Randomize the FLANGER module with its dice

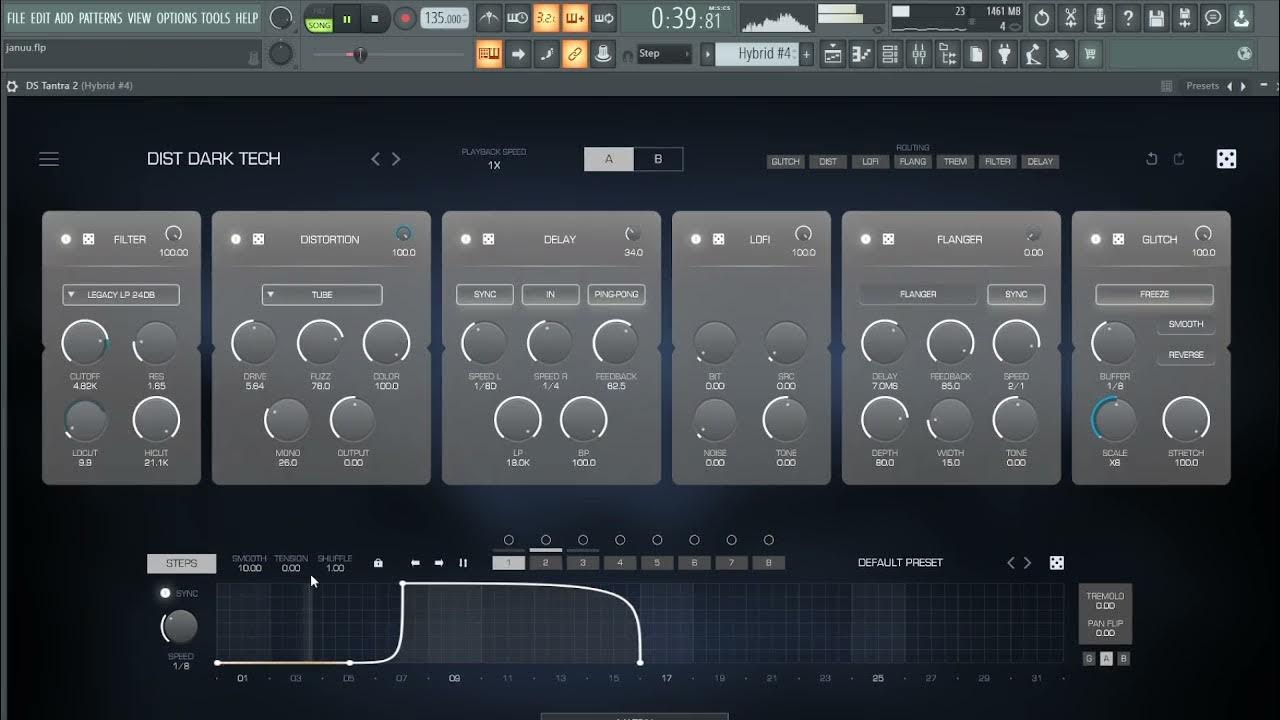tap(888, 239)
